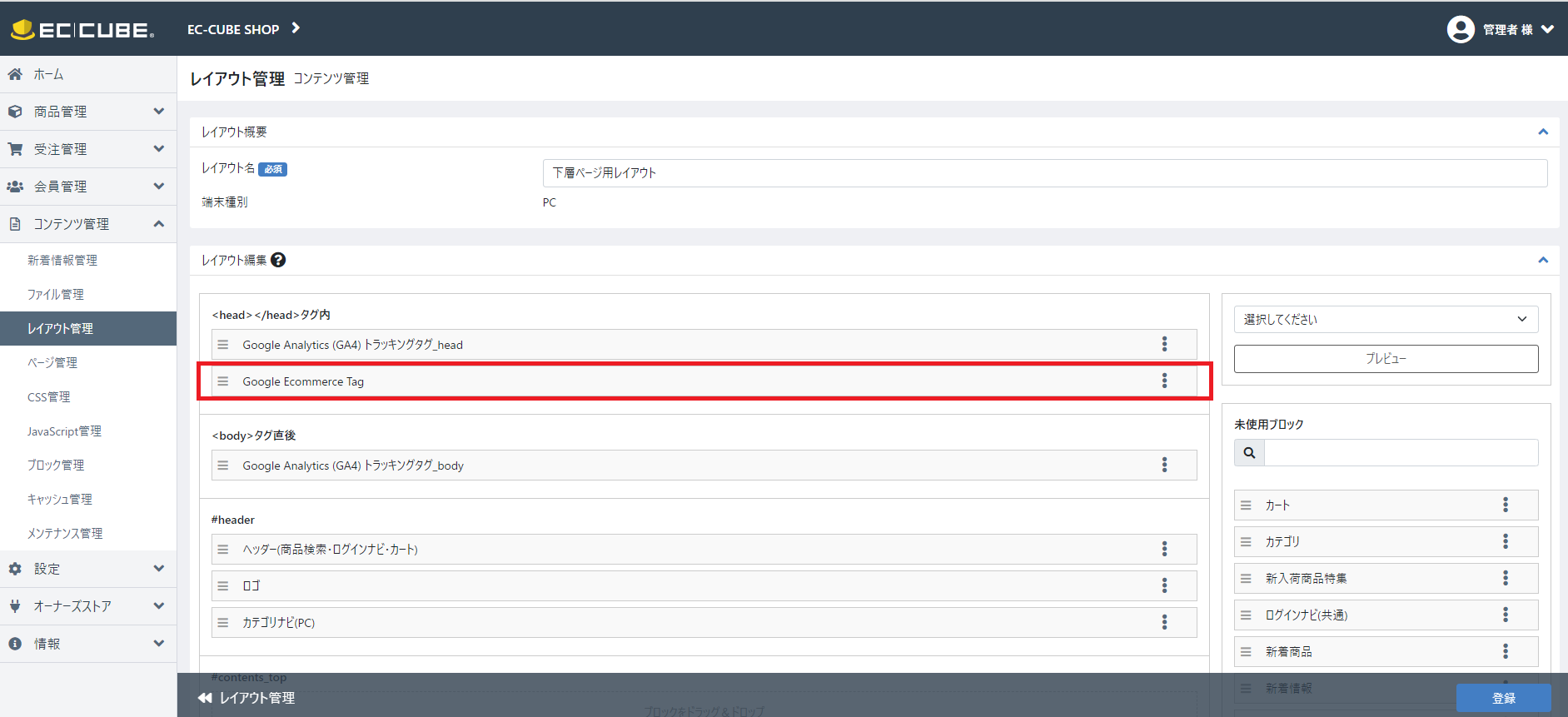The width and height of the screenshot is (1568, 717).
Task: Expand the 設定 sidebar menu
Action: click(x=88, y=569)
